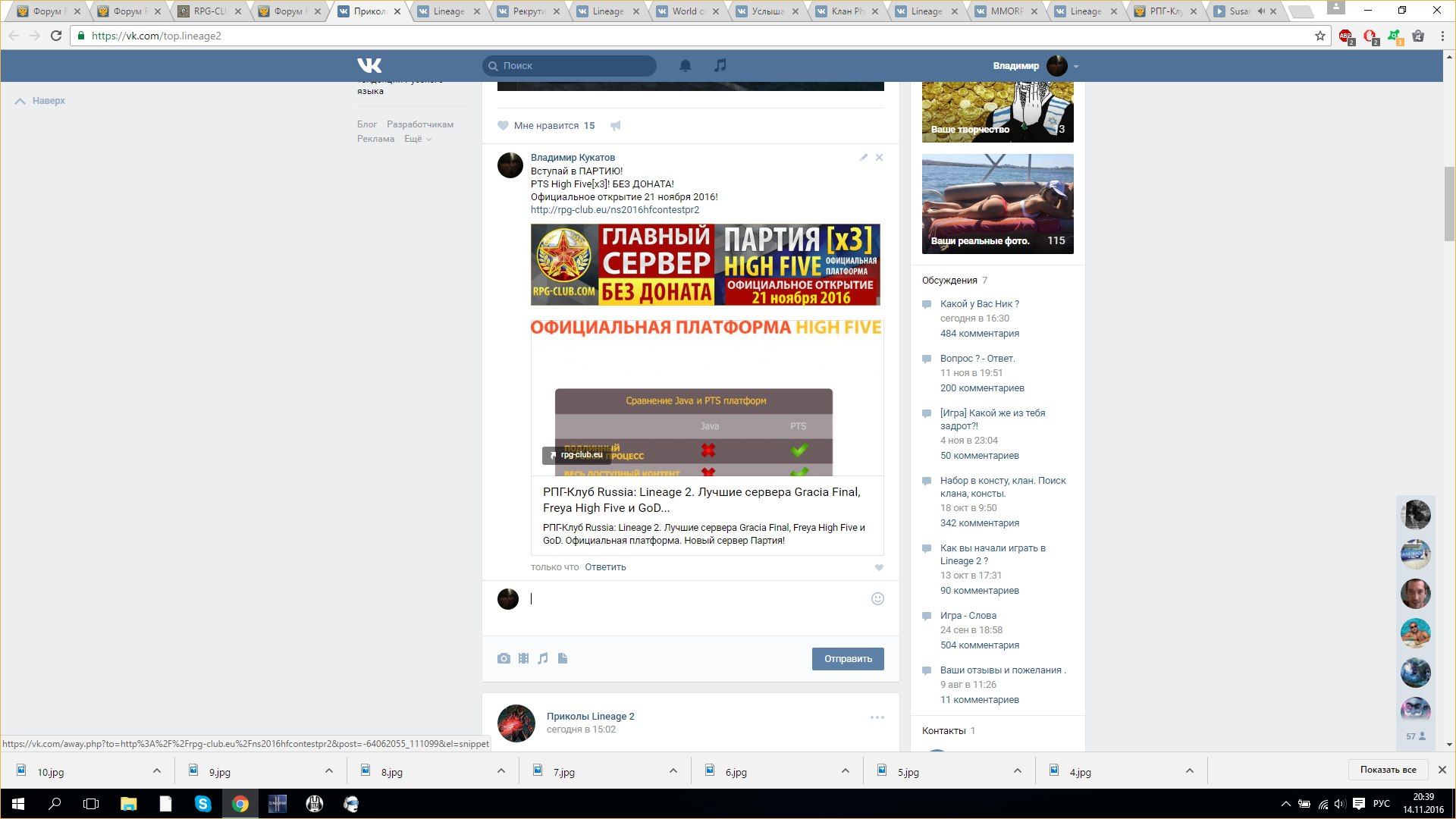This screenshot has width=1456, height=819.
Task: Close the downloads bar
Action: point(1442,770)
